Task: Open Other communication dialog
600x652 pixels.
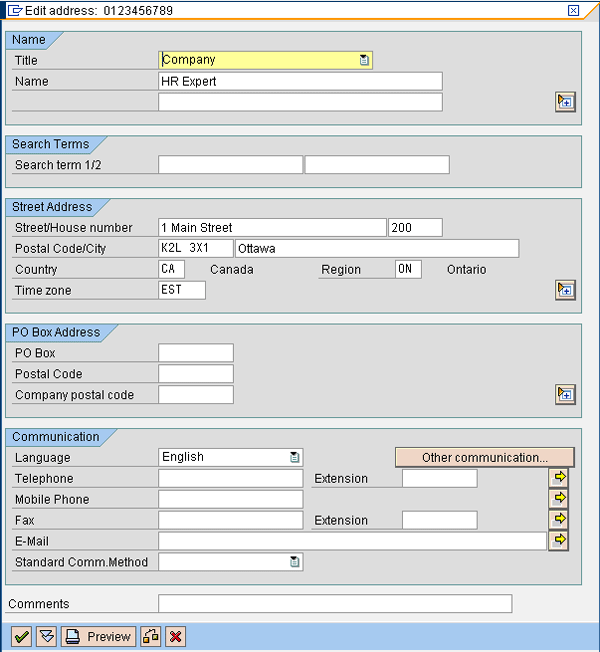Action: [485, 457]
